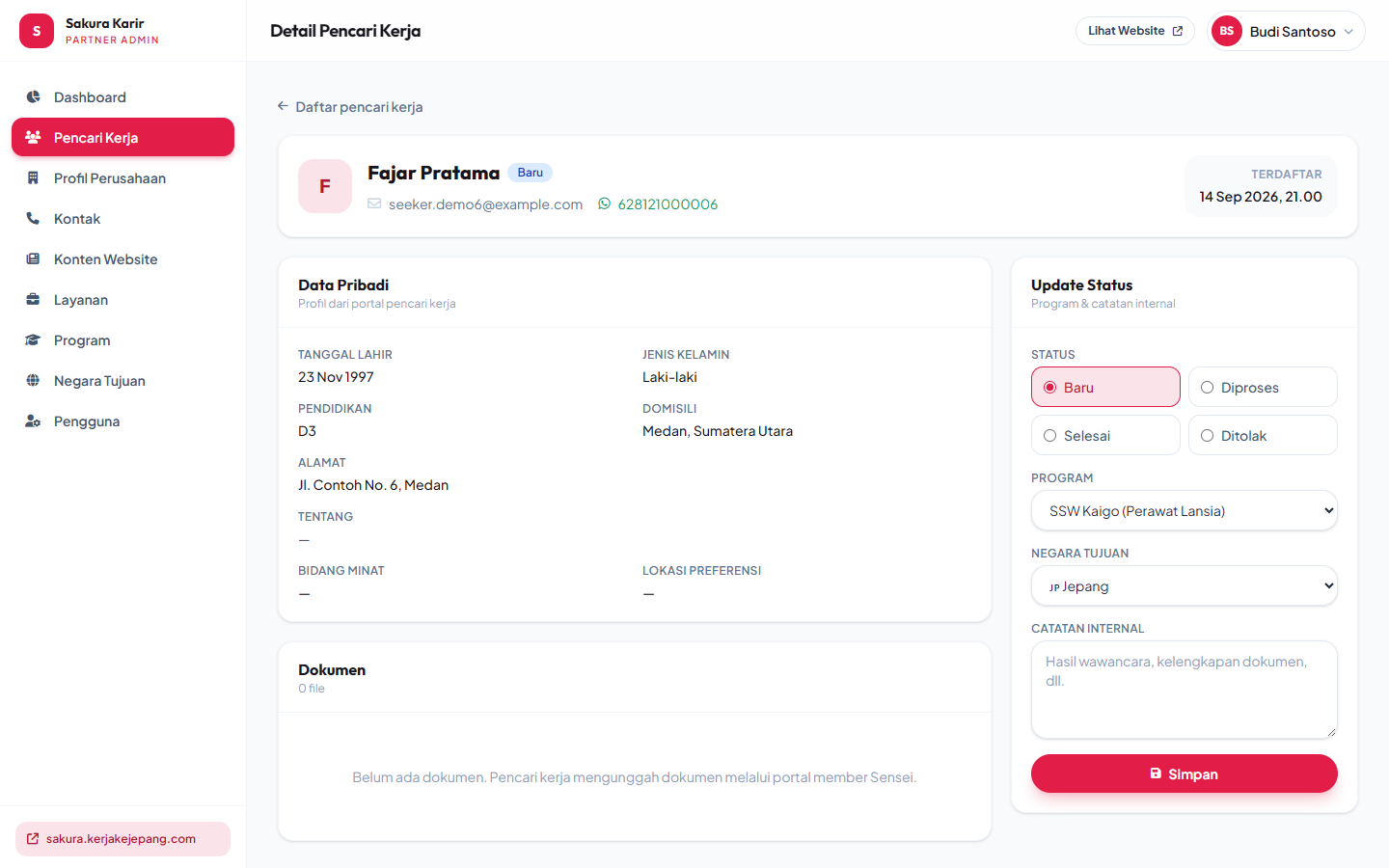
Task: Click the Pencari Kerja people icon
Action: click(33, 137)
